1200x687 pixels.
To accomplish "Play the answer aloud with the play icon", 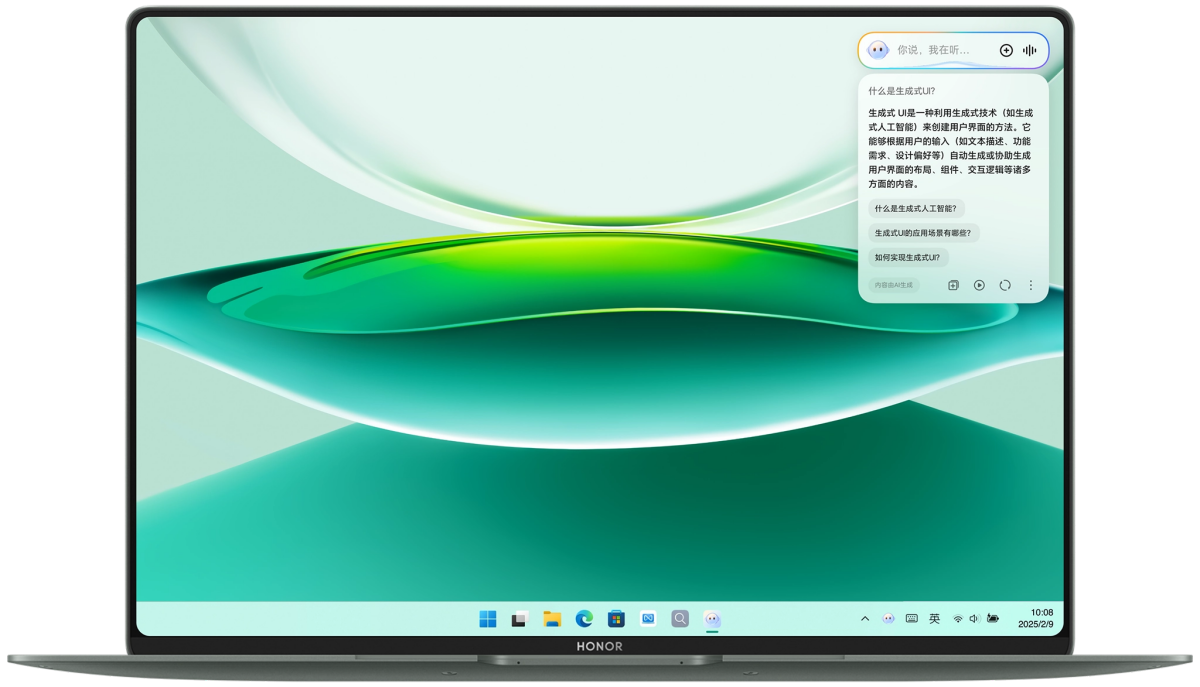I will click(x=979, y=285).
